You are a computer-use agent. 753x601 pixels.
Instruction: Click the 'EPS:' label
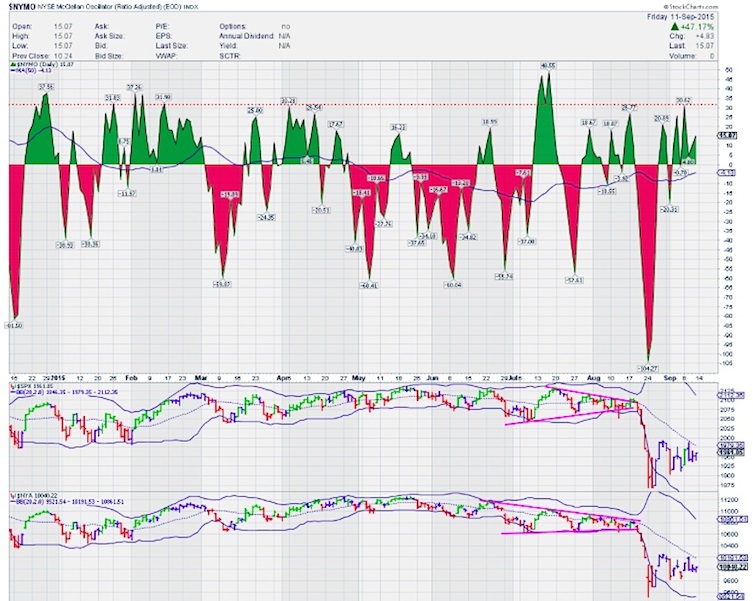coord(163,36)
